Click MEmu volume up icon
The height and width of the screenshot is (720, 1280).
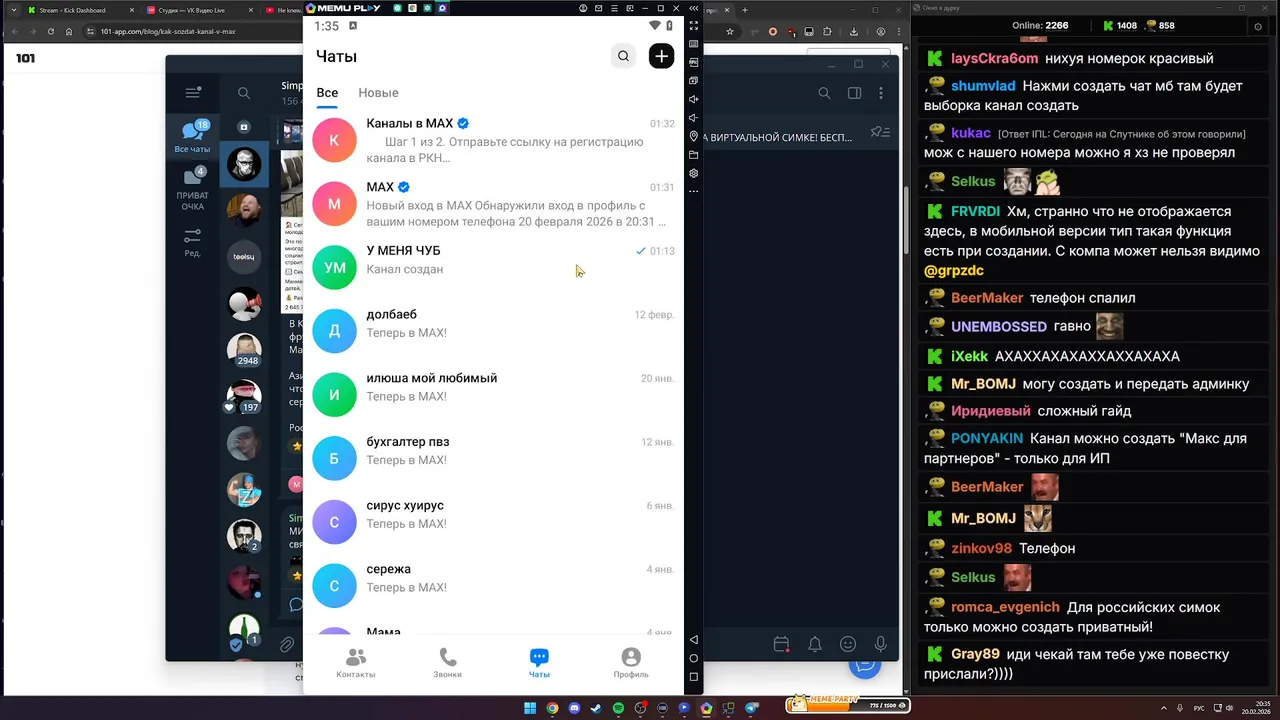[x=694, y=99]
